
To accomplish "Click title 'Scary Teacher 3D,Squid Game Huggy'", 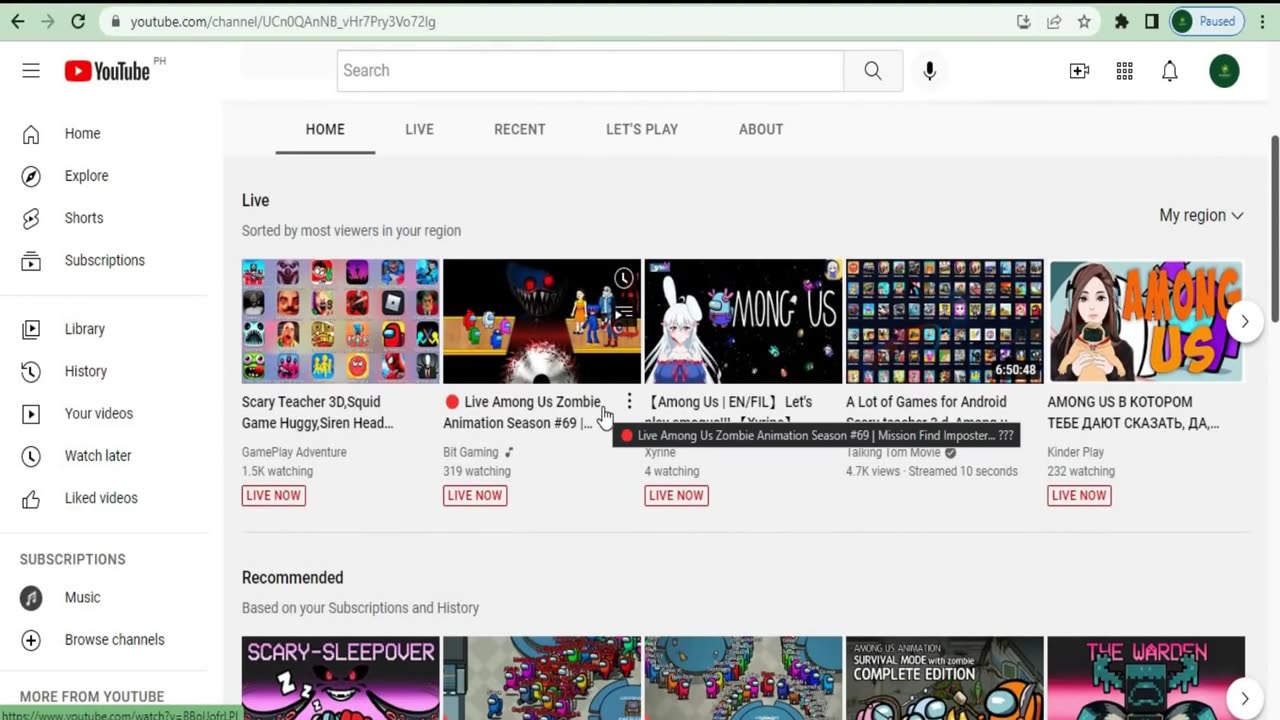I will 318,412.
